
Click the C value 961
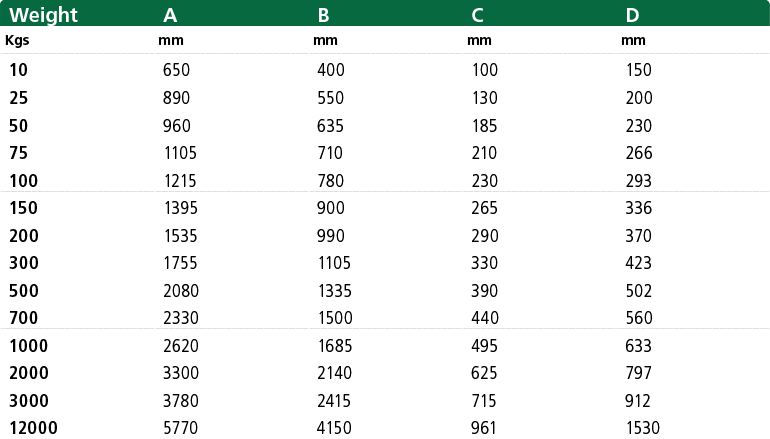point(484,429)
